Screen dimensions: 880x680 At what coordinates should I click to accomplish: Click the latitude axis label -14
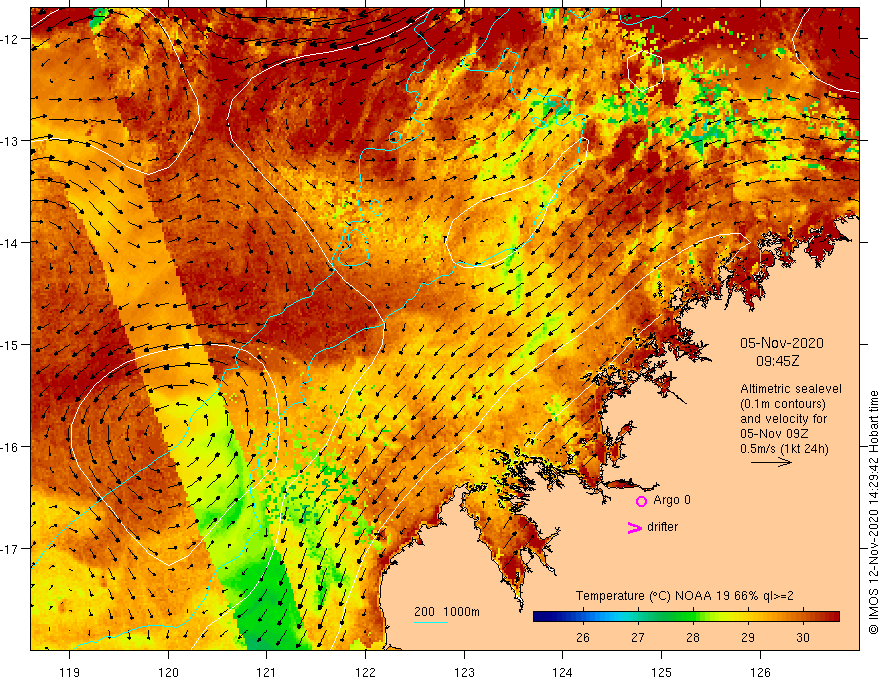pyautogui.click(x=11, y=243)
